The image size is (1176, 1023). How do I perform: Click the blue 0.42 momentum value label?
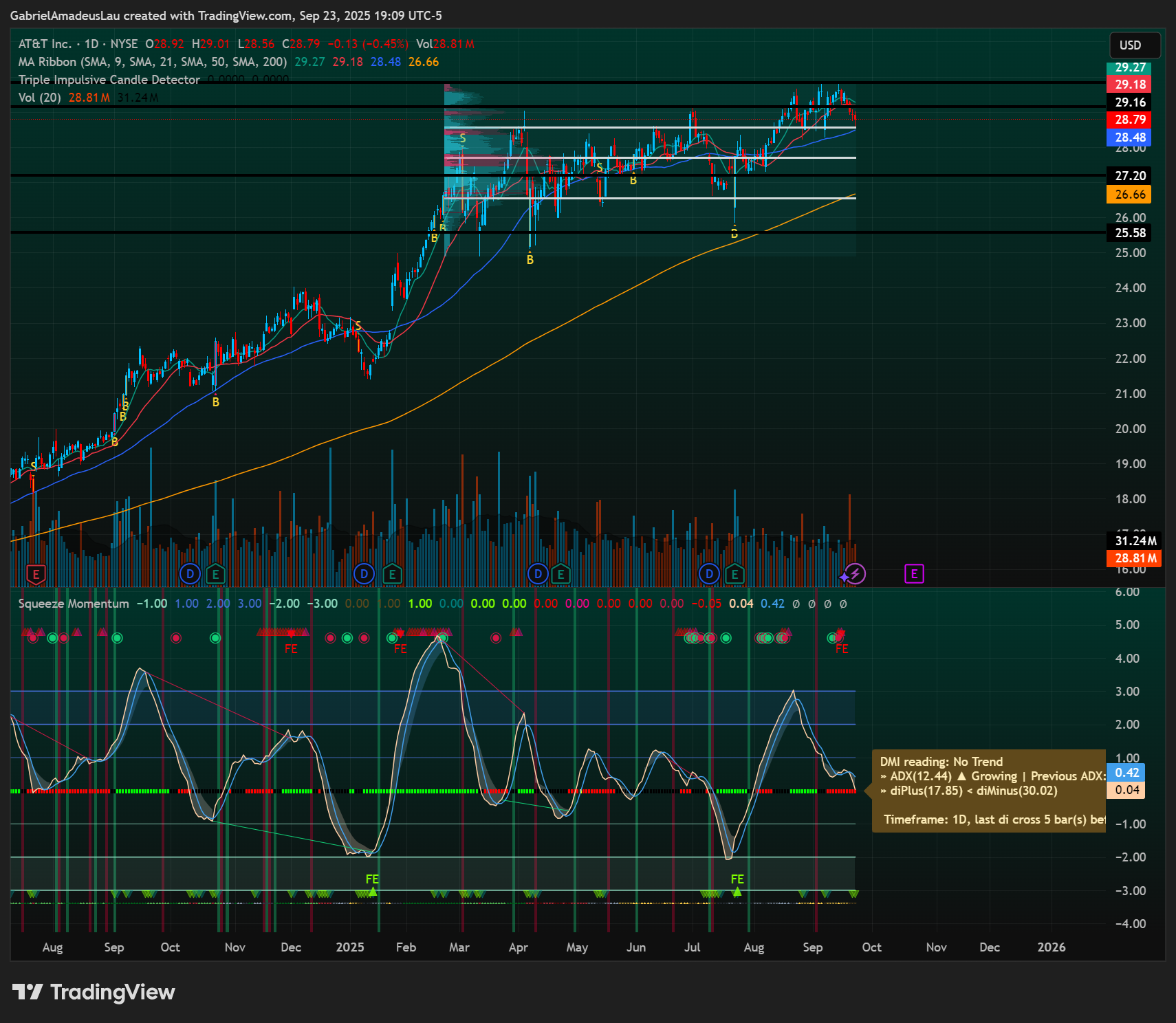[x=1126, y=773]
